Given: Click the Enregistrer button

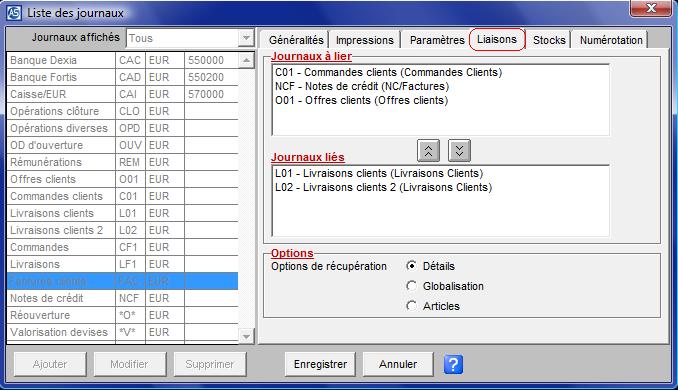Looking at the screenshot, I should [320, 364].
